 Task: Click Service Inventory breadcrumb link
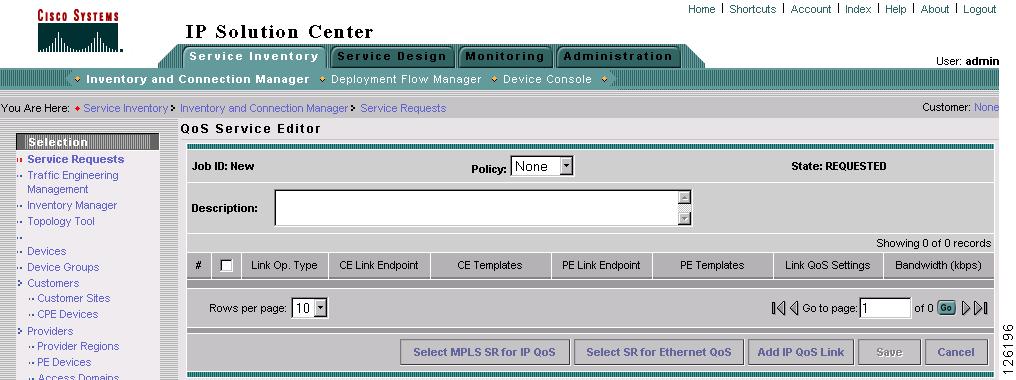click(x=126, y=108)
